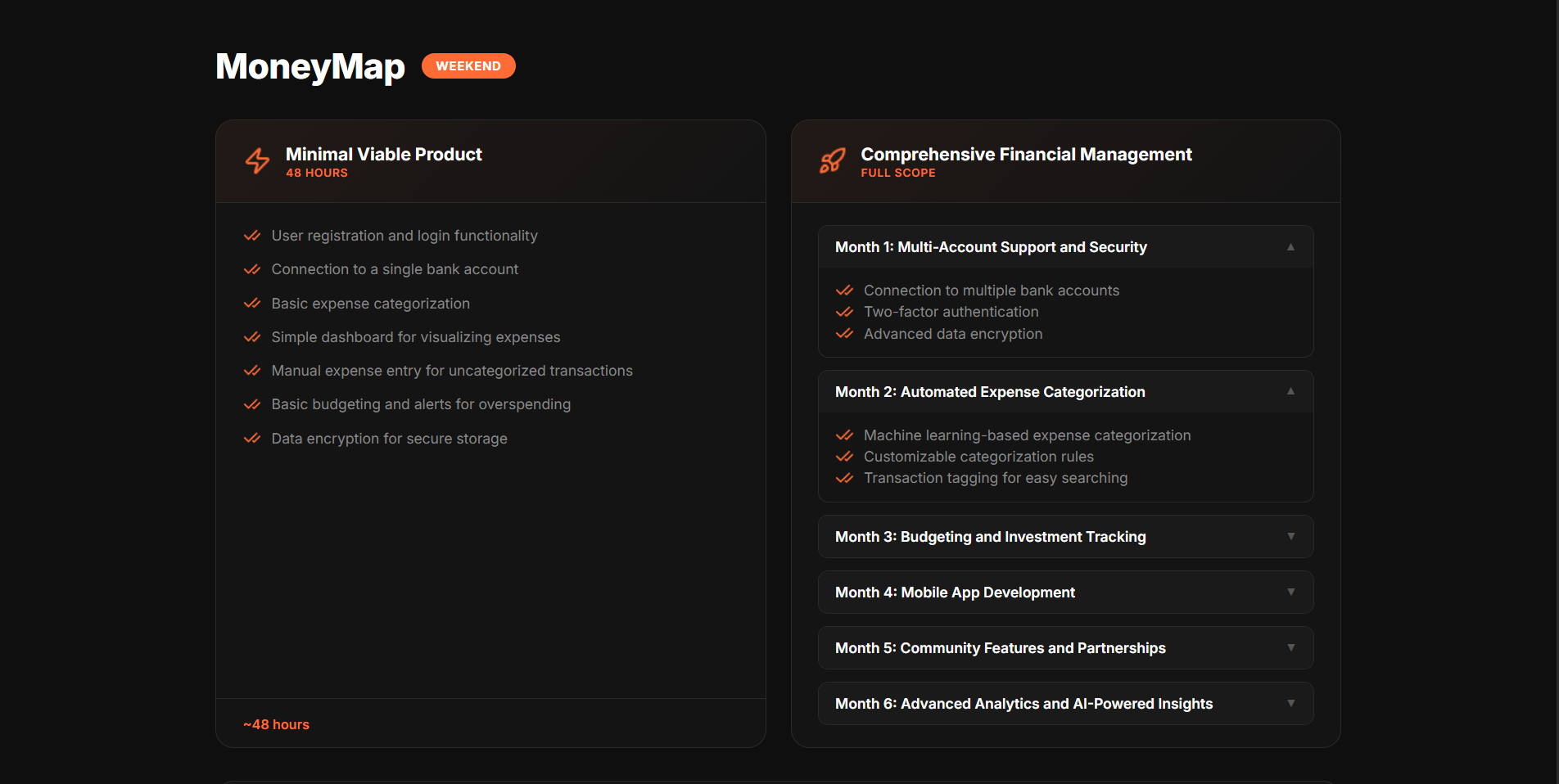Open Month 6: Advanced Analytics and AI-Powered Insights

(x=1064, y=703)
